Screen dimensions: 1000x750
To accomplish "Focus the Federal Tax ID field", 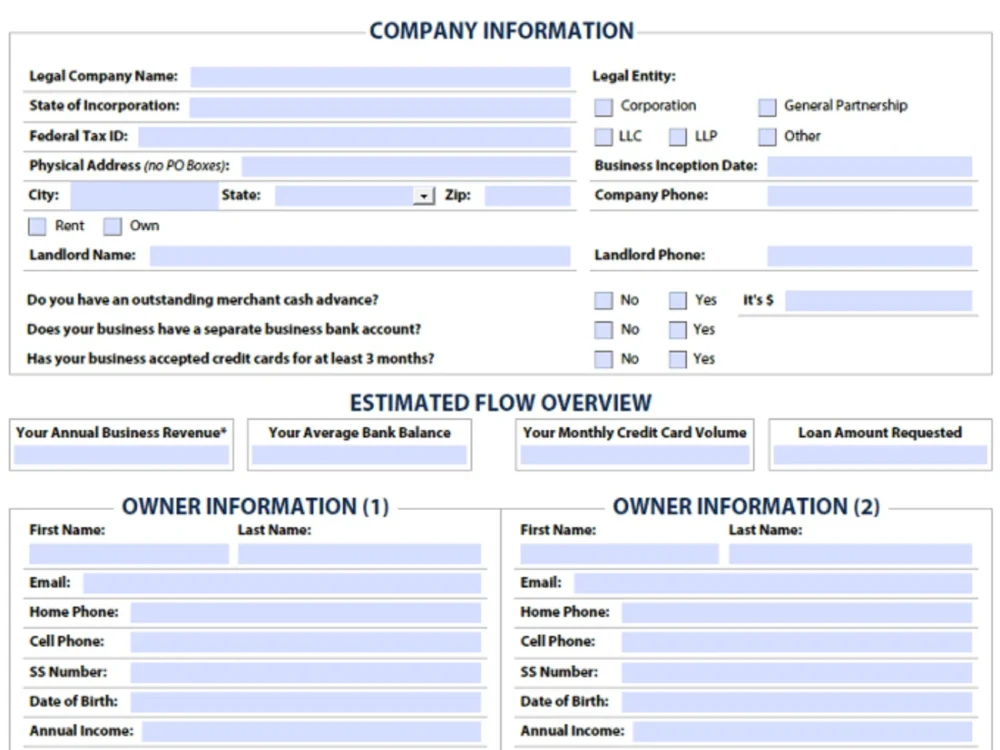I will coord(355,136).
